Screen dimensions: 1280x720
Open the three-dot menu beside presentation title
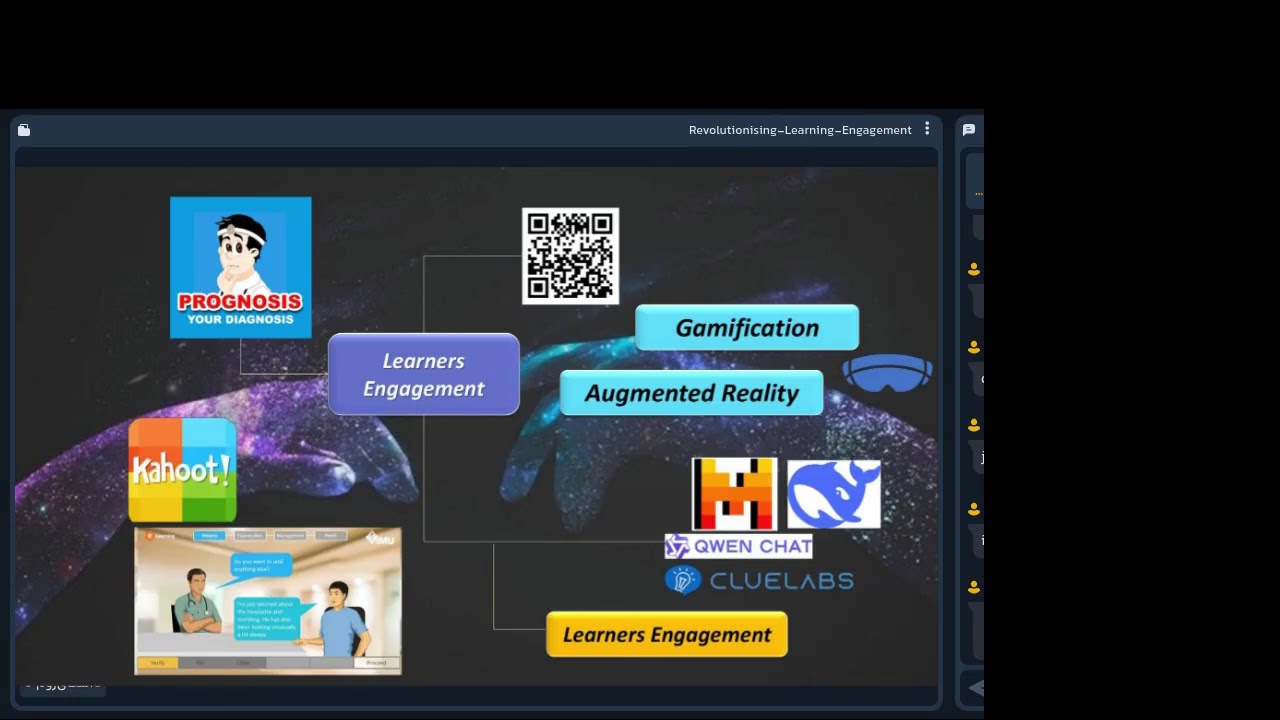(x=927, y=129)
